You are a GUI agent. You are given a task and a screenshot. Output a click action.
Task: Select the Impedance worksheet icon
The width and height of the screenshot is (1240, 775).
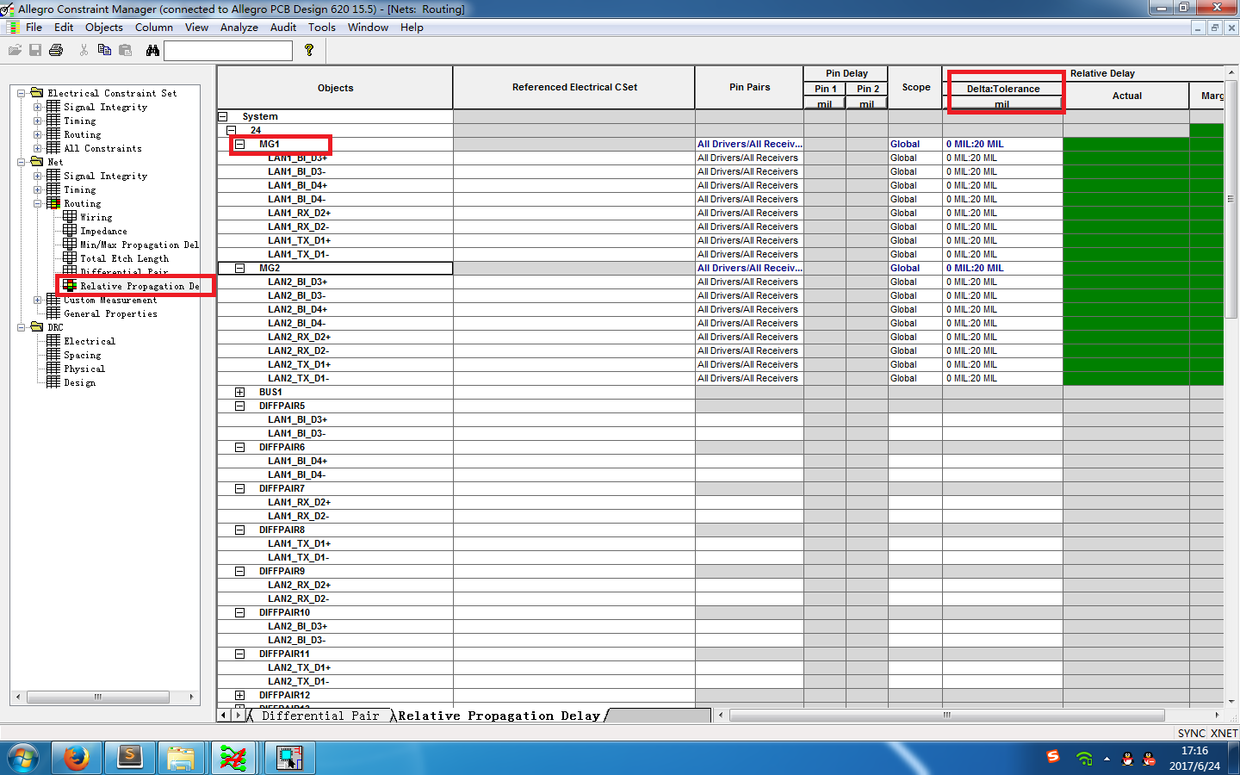(x=70, y=231)
